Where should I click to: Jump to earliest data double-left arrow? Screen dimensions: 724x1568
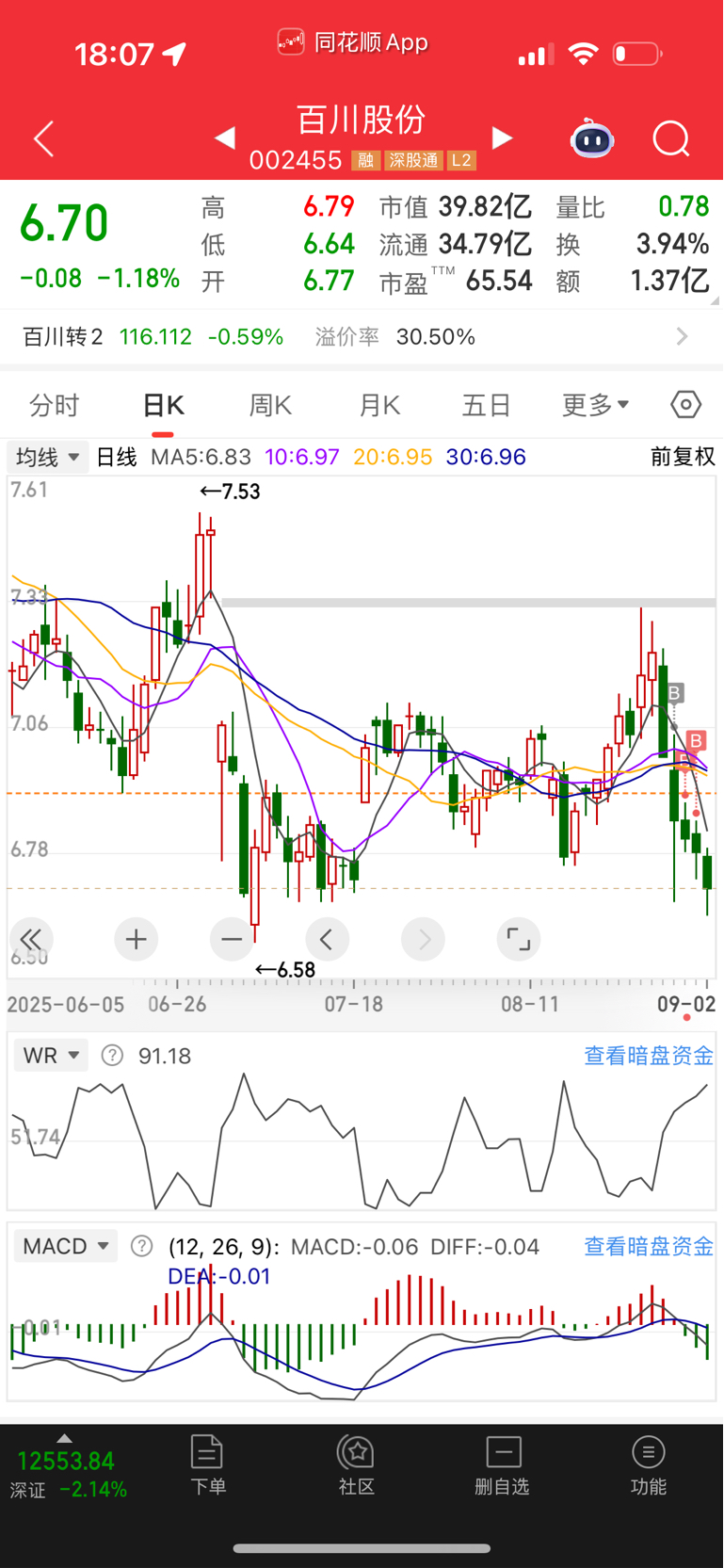click(x=31, y=939)
